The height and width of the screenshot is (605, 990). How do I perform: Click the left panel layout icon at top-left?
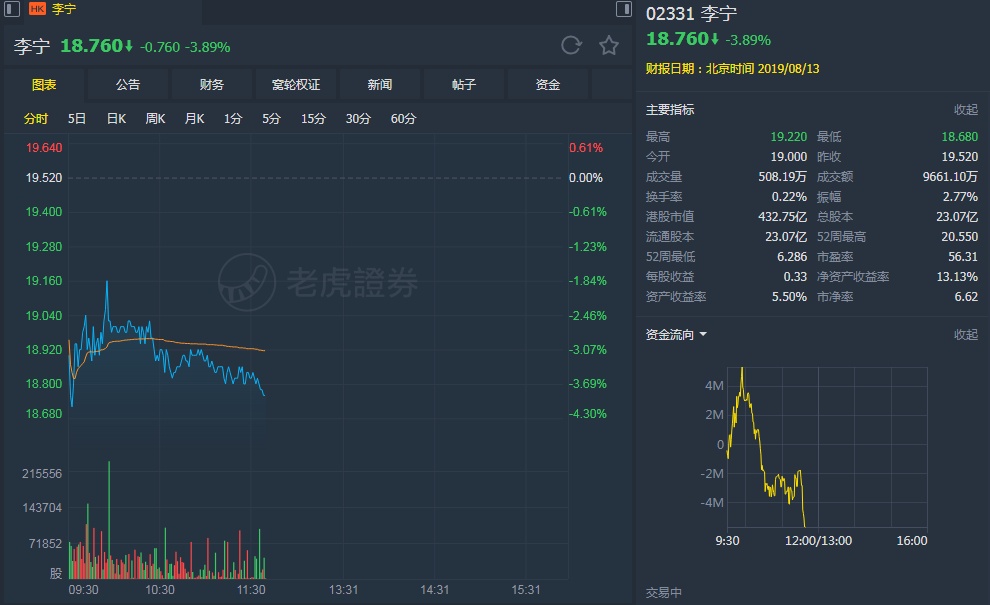pos(12,9)
